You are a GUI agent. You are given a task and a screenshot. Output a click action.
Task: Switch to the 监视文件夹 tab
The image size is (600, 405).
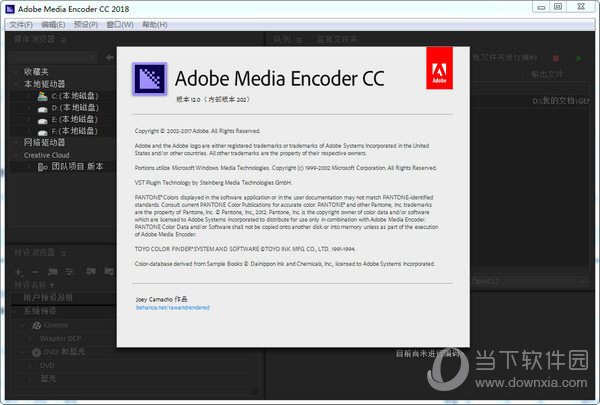point(336,39)
